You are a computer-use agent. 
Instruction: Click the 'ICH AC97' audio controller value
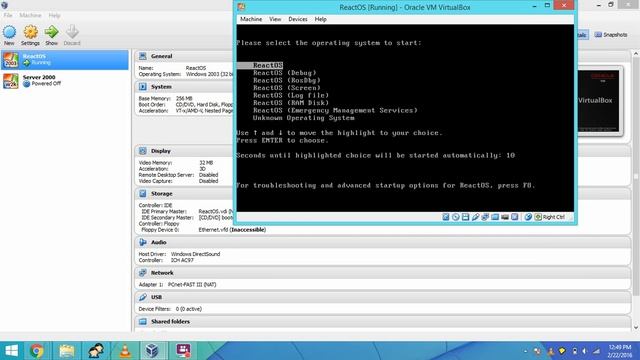pos(182,260)
